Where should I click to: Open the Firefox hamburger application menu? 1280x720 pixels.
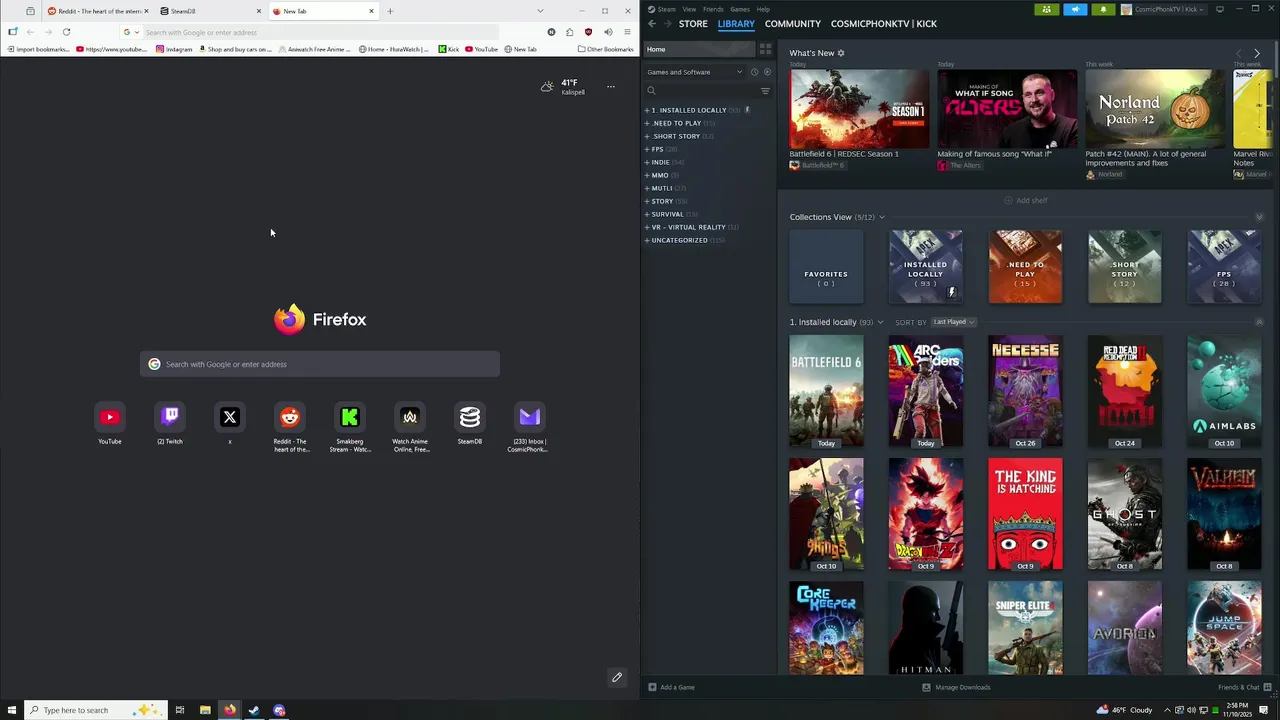627,32
